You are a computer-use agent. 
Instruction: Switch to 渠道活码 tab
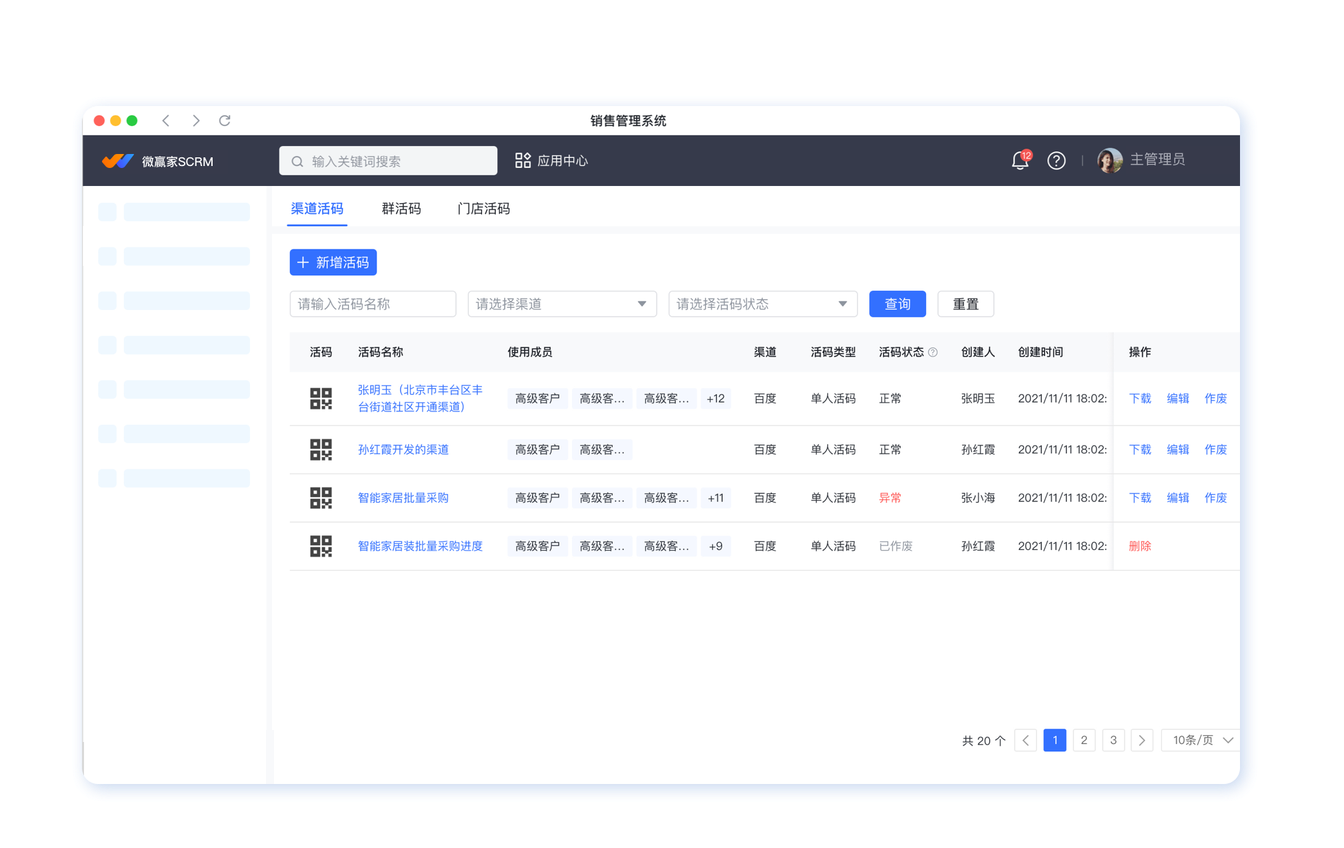coord(317,209)
